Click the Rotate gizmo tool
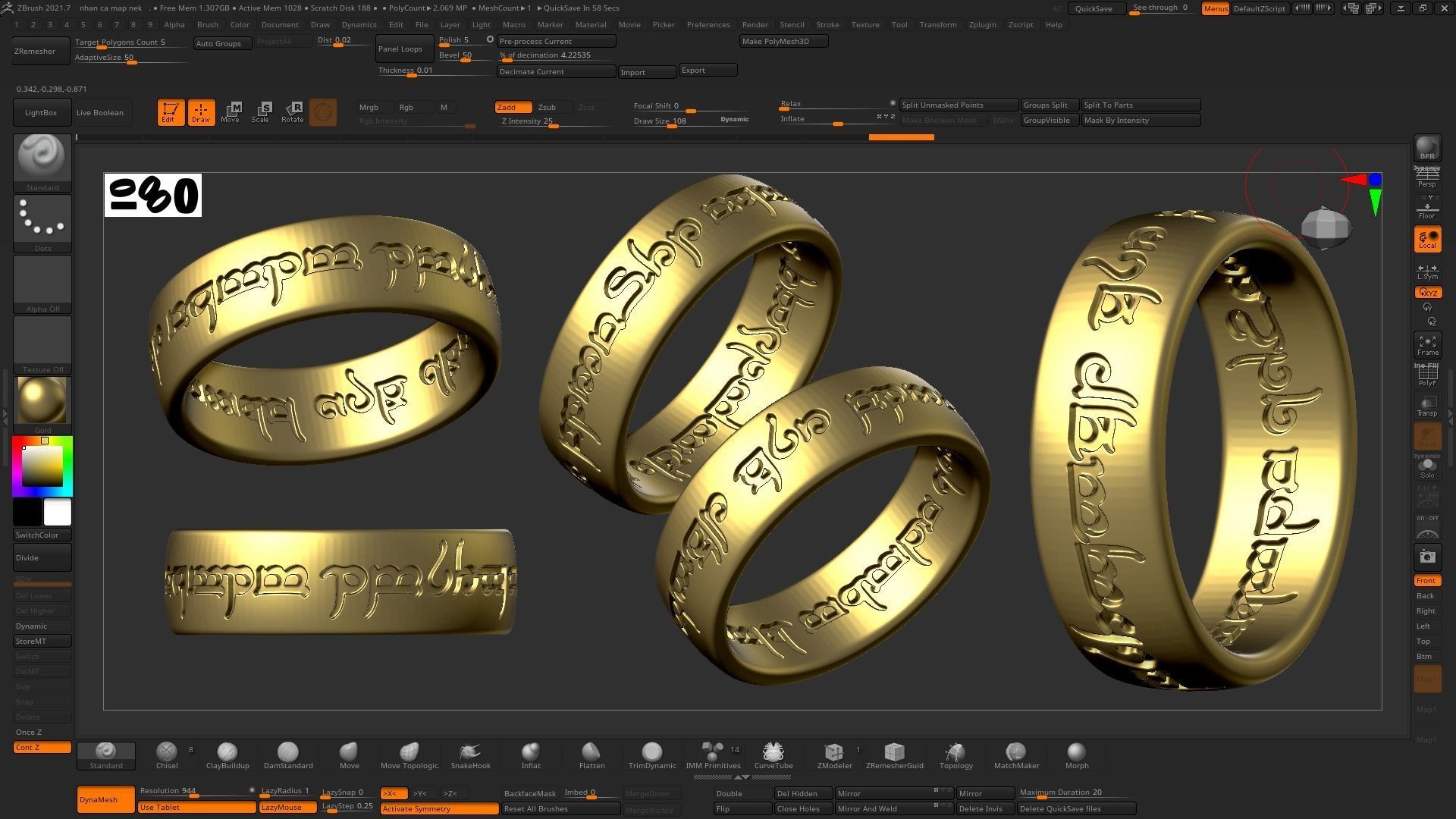This screenshot has height=819, width=1456. pos(293,112)
